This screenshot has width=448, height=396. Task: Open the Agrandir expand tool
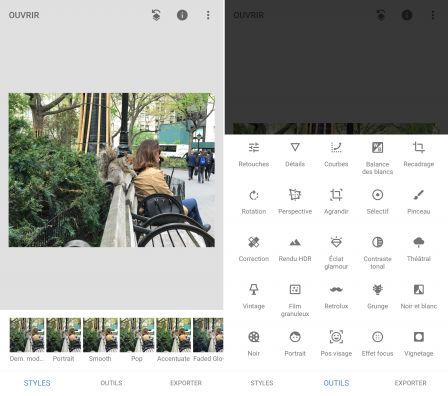click(336, 202)
